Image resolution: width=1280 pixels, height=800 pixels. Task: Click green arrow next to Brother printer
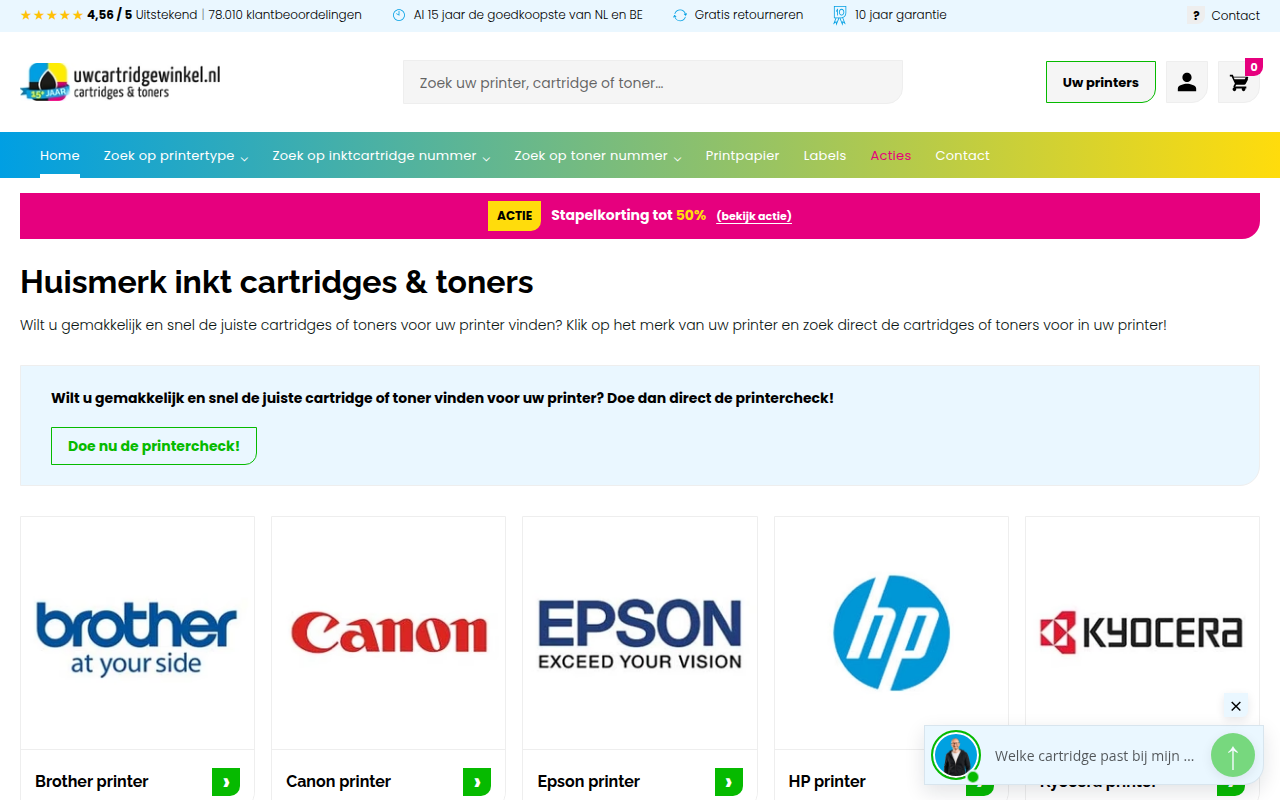(226, 781)
